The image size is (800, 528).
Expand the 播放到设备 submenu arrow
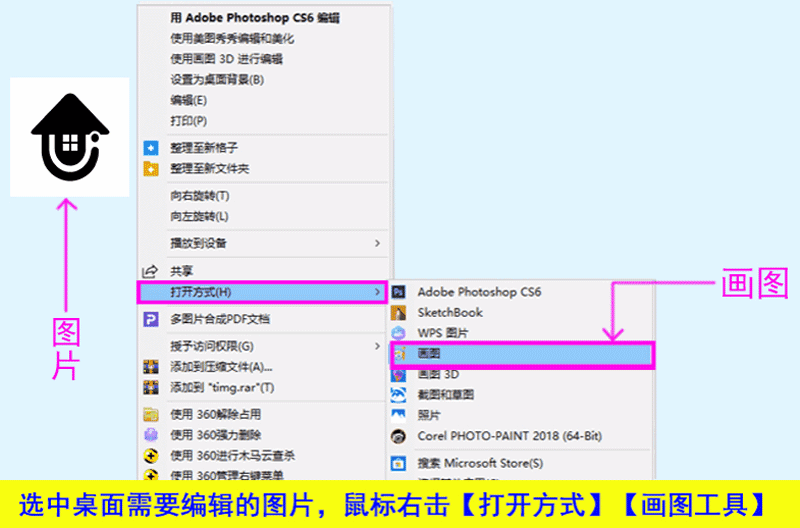click(377, 243)
